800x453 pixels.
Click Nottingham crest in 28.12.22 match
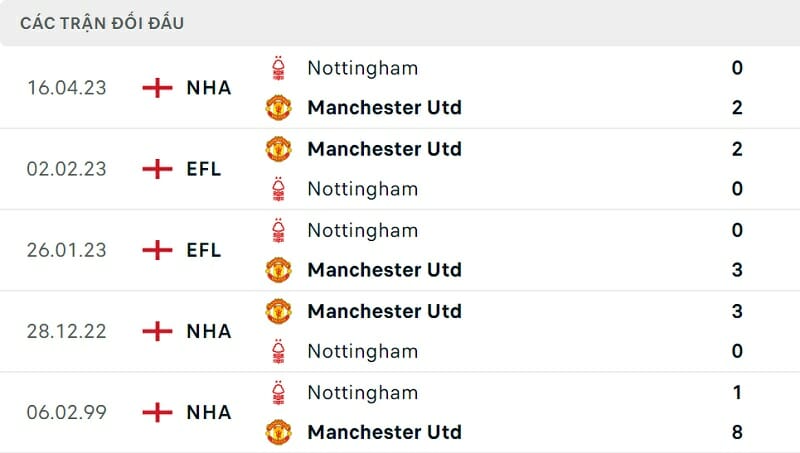coord(278,351)
